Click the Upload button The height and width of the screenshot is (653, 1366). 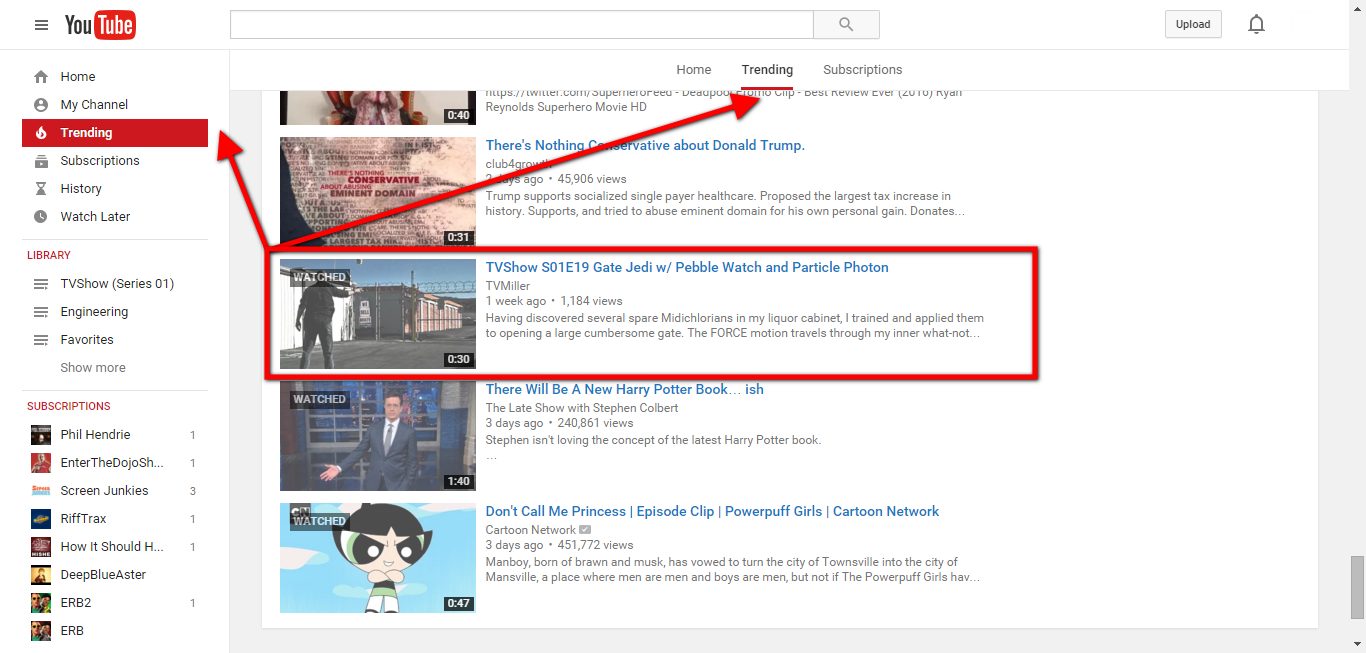point(1193,24)
